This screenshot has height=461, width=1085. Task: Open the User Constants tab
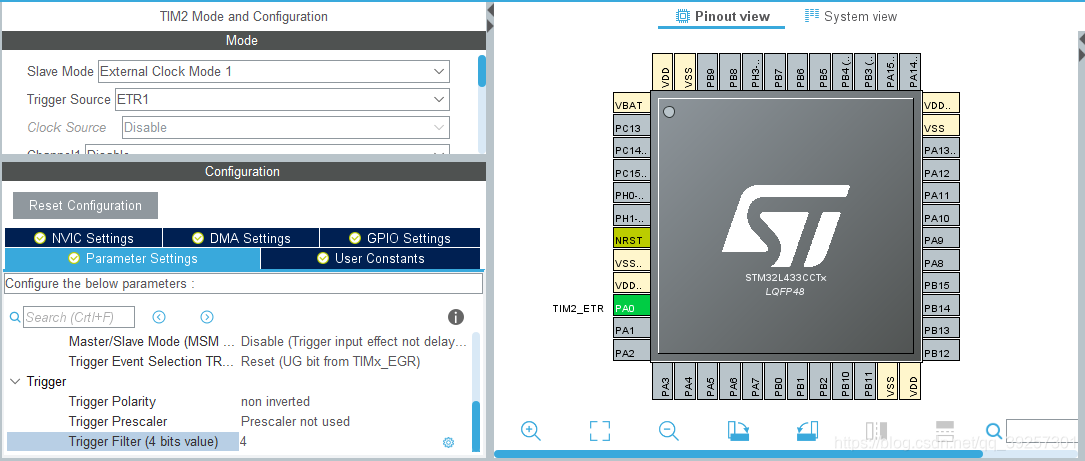click(x=370, y=258)
